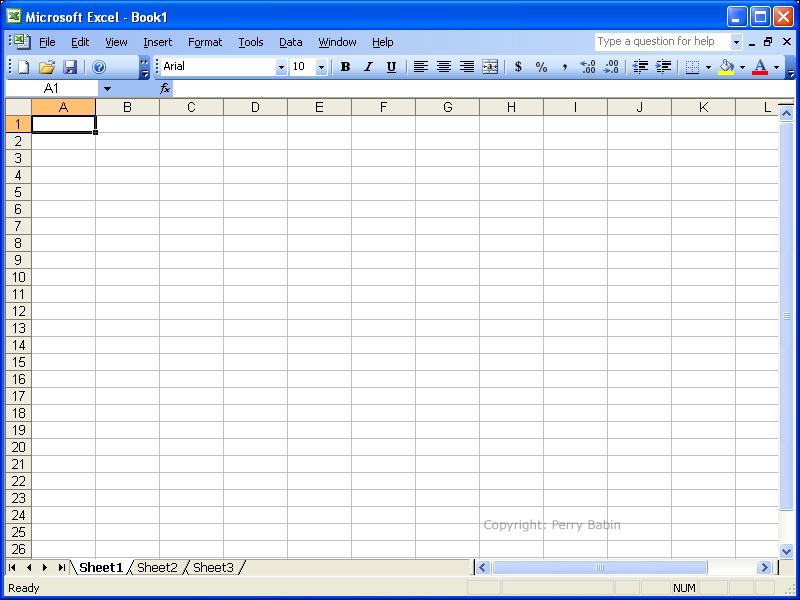Select row 12 header
This screenshot has width=800, height=600.
click(18, 311)
